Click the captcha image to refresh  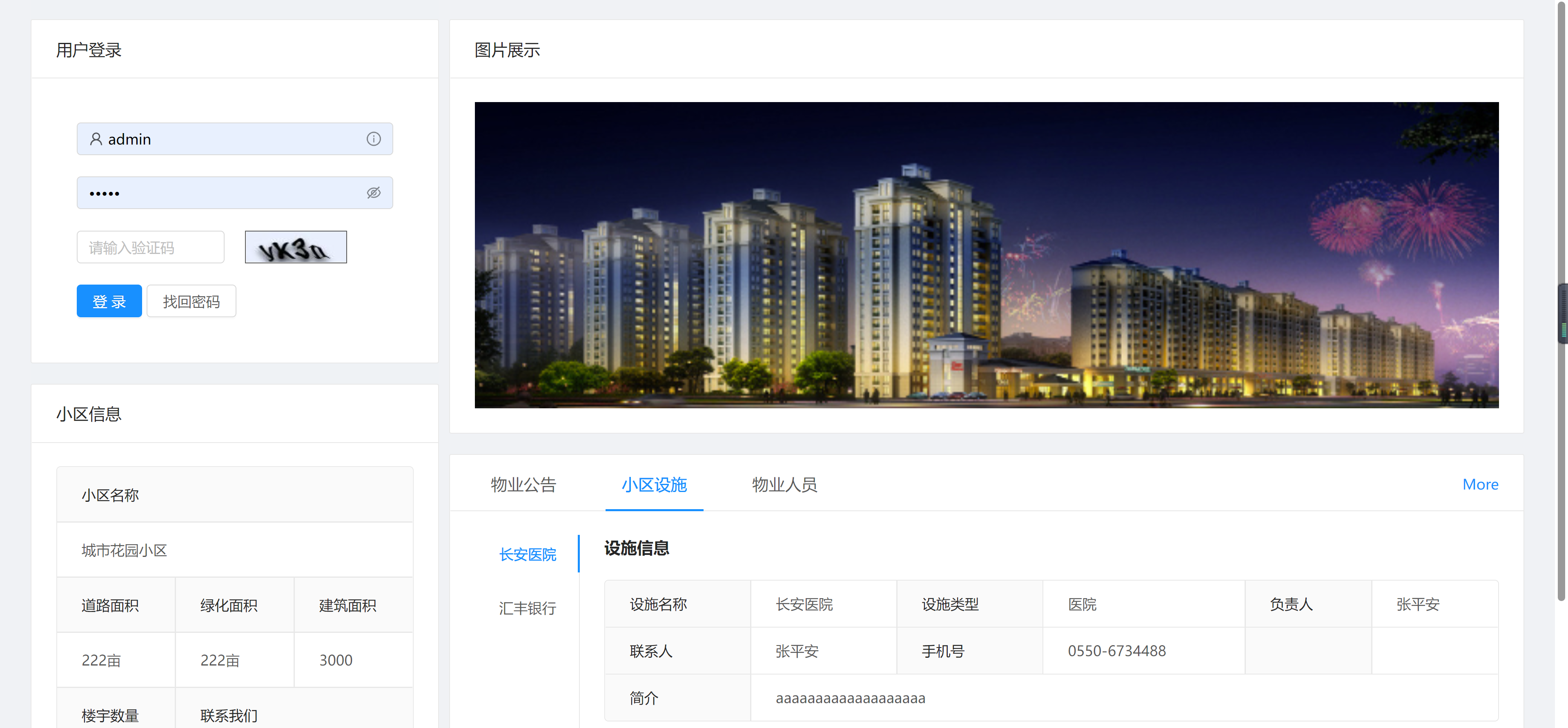tap(296, 247)
